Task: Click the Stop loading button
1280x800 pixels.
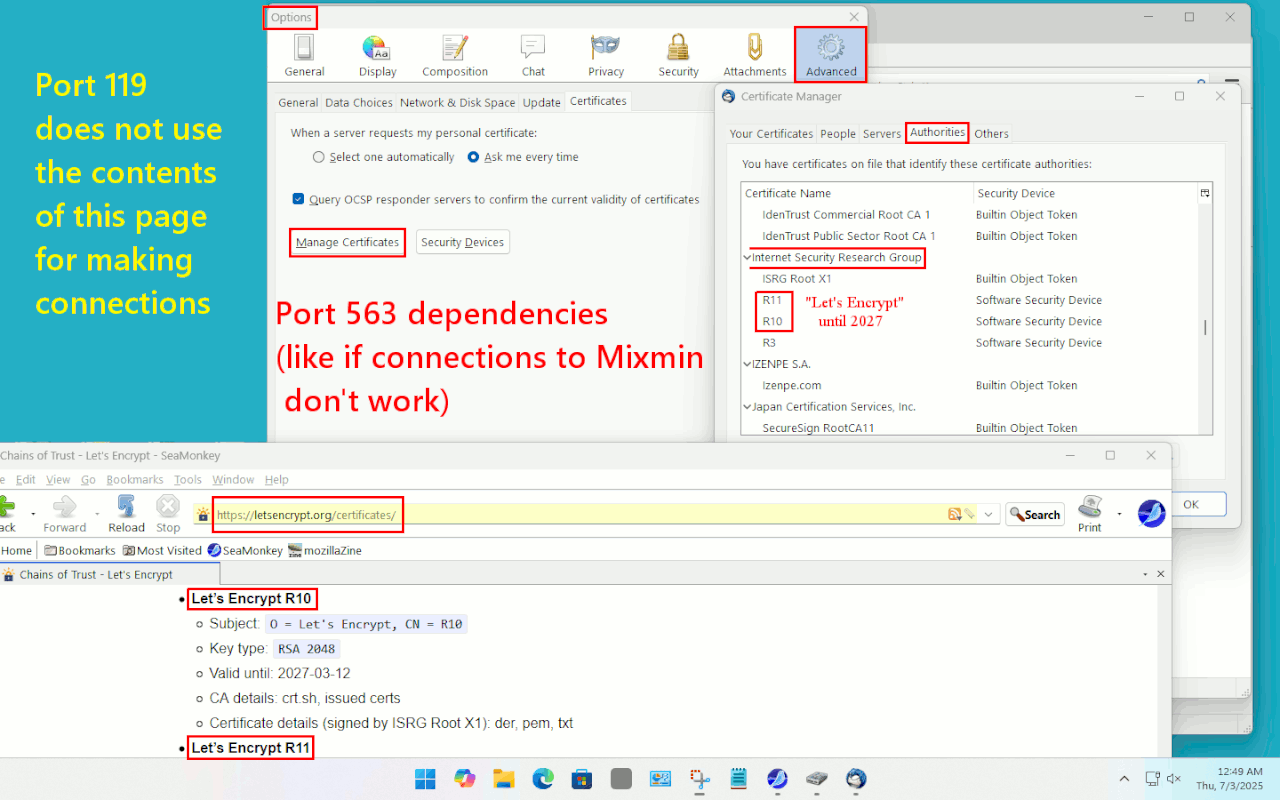Action: [168, 514]
